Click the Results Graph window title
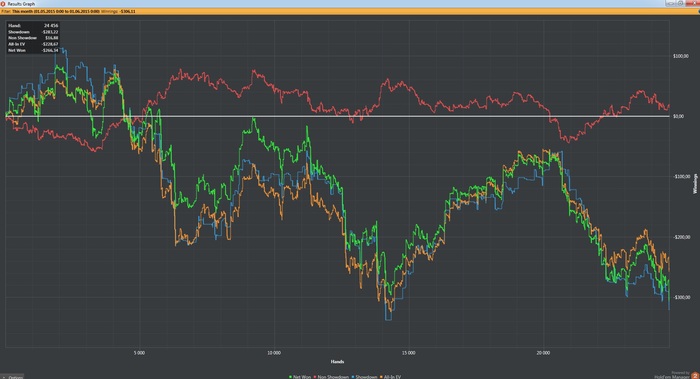 (x=21, y=4)
